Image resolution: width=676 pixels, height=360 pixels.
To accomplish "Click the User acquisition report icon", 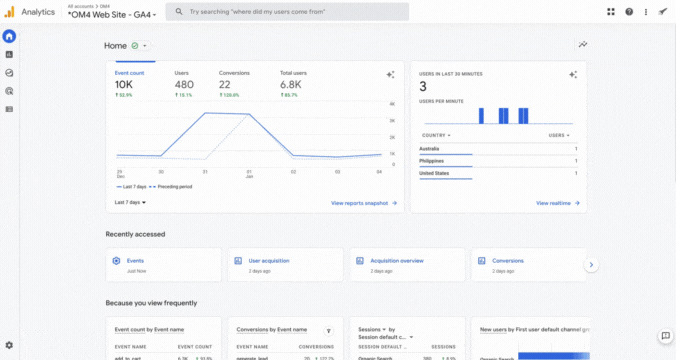I will [x=238, y=261].
